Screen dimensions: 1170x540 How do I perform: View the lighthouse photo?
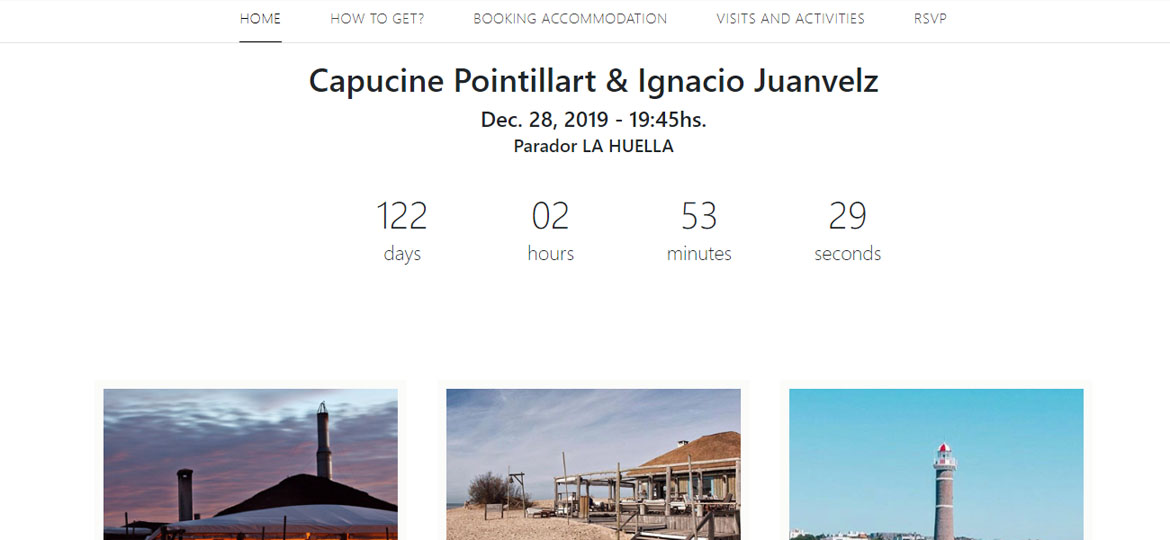tap(936, 464)
